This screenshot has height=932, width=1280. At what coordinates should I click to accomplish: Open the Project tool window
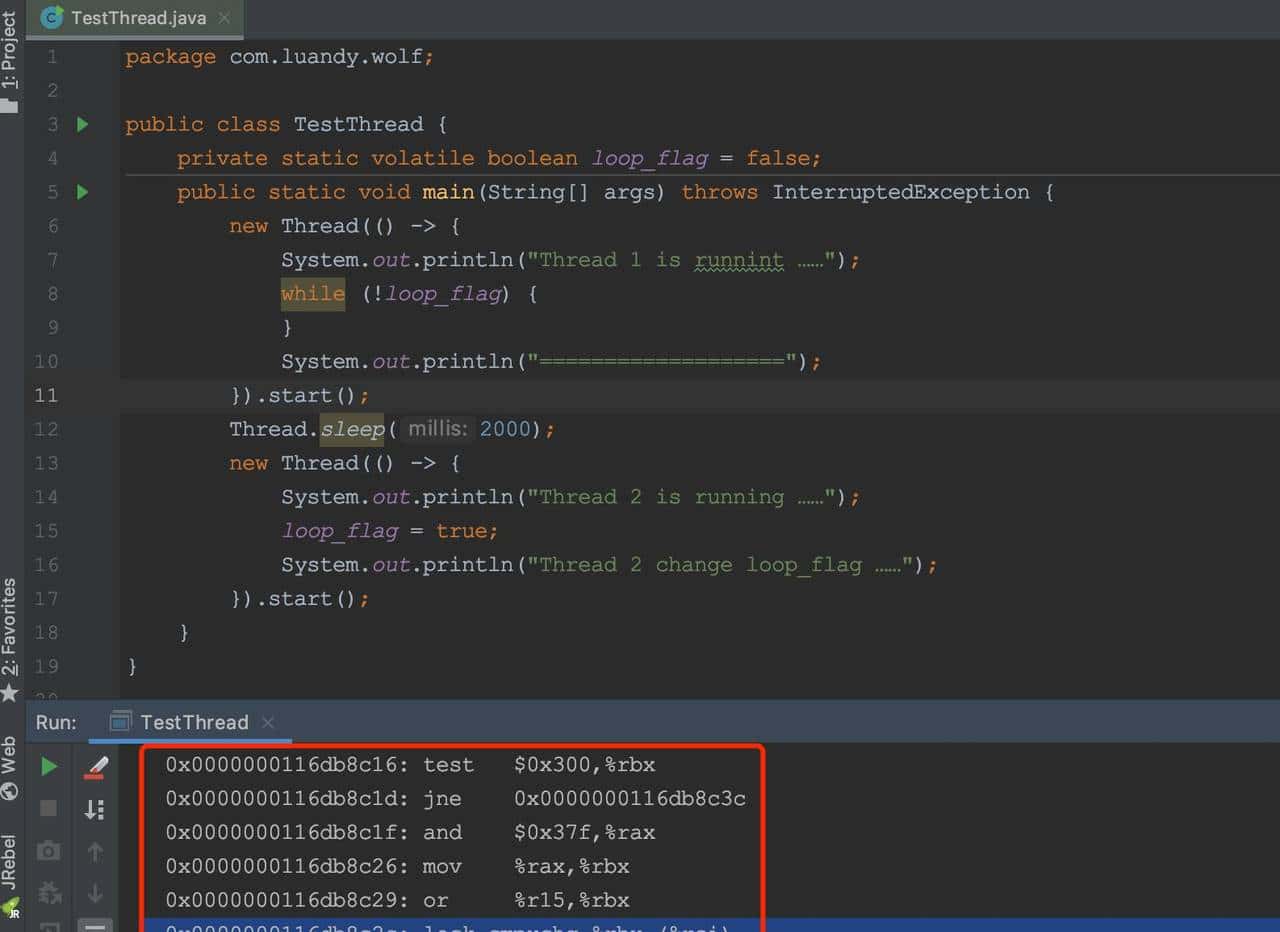point(10,60)
